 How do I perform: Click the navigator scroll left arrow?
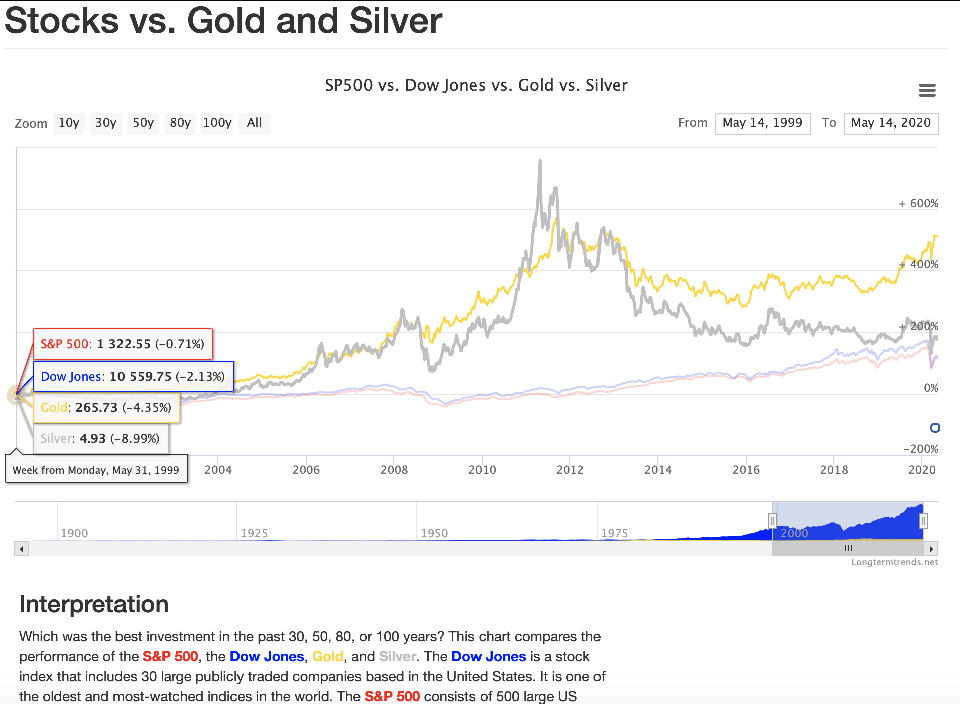[x=20, y=549]
